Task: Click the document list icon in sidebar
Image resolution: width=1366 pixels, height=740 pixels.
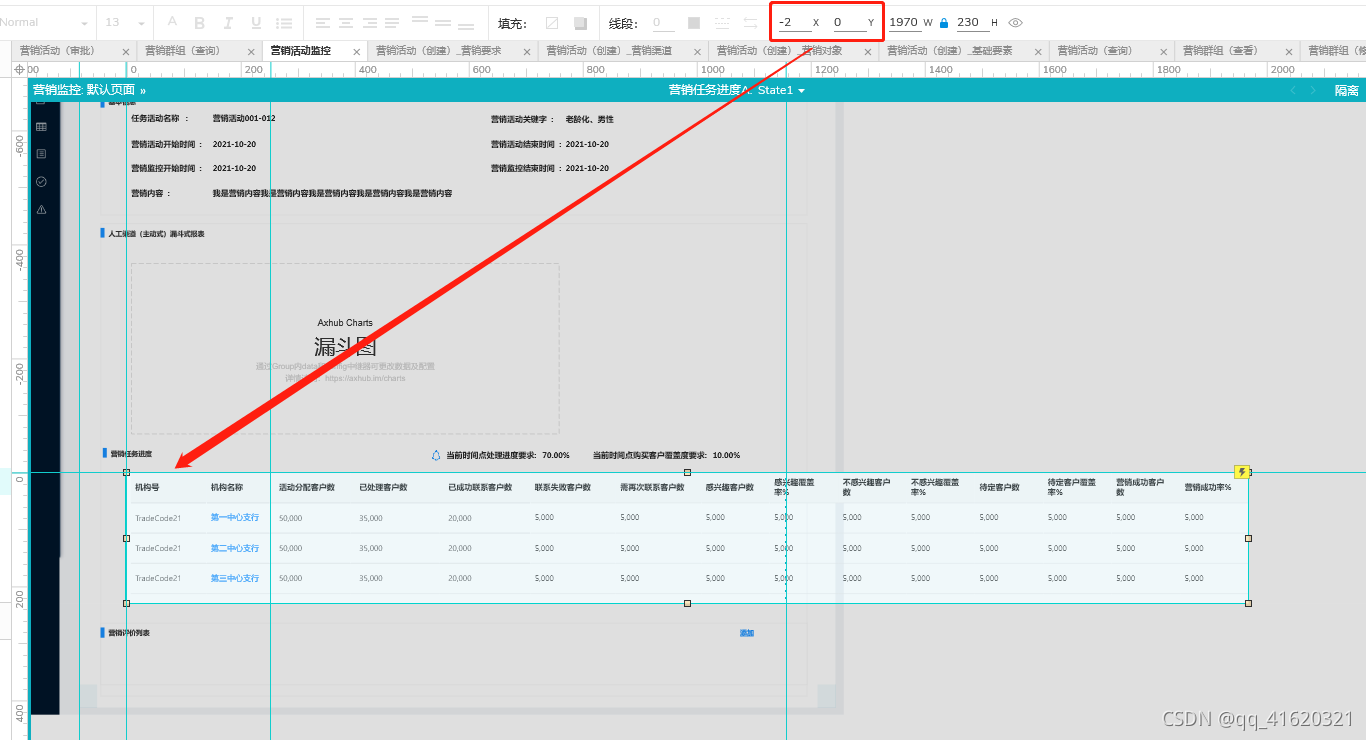Action: tap(41, 154)
